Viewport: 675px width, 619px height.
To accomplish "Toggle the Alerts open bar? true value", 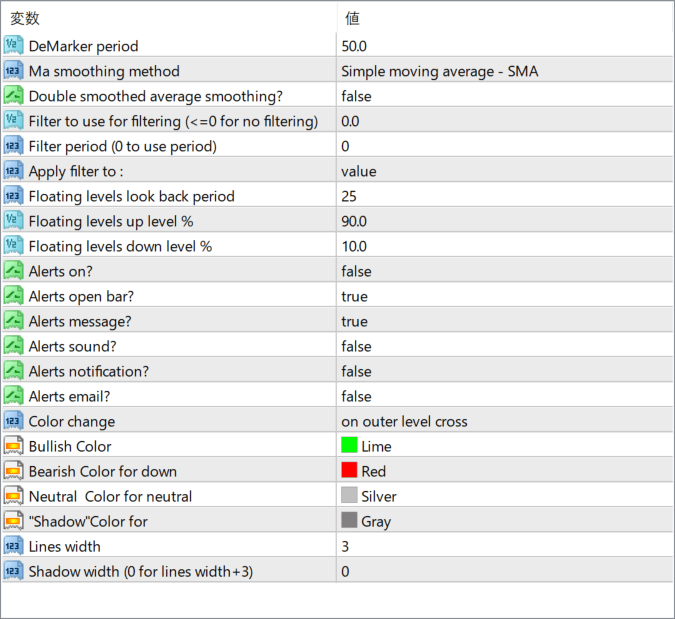I will click(505, 296).
